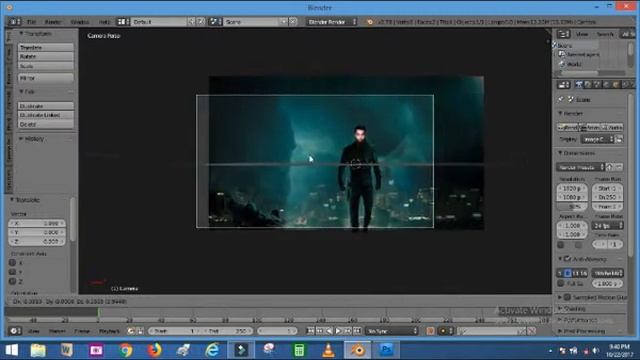Select the World properties tab icon
The height and width of the screenshot is (360, 640).
click(606, 85)
